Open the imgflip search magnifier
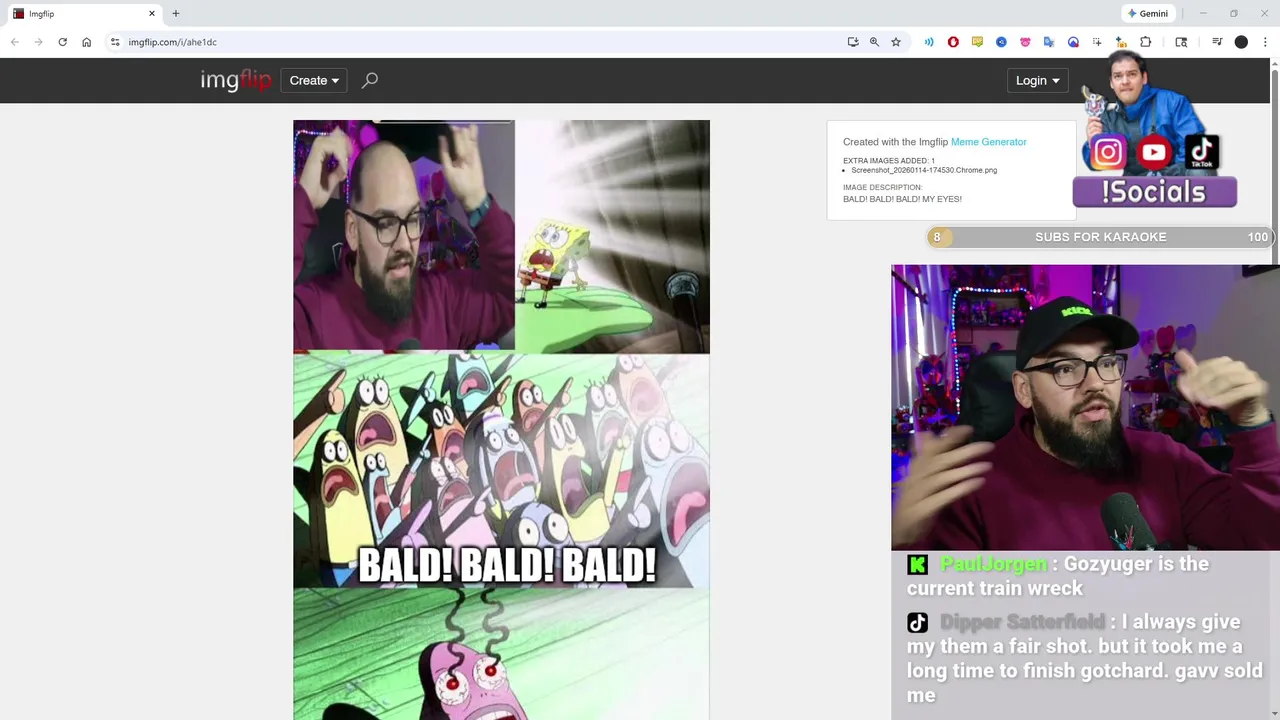 pos(369,80)
